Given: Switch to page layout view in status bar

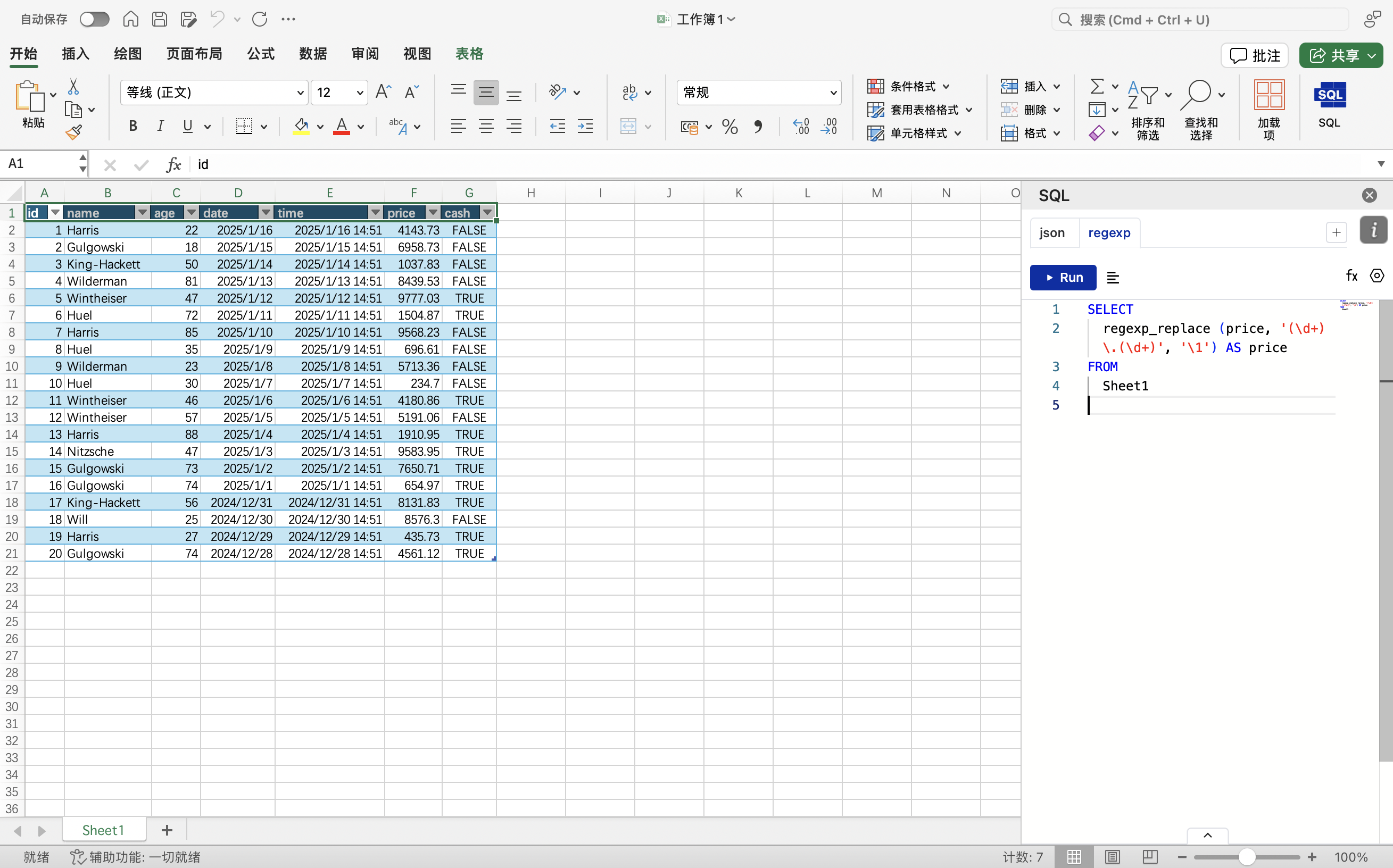Looking at the screenshot, I should click(1113, 856).
